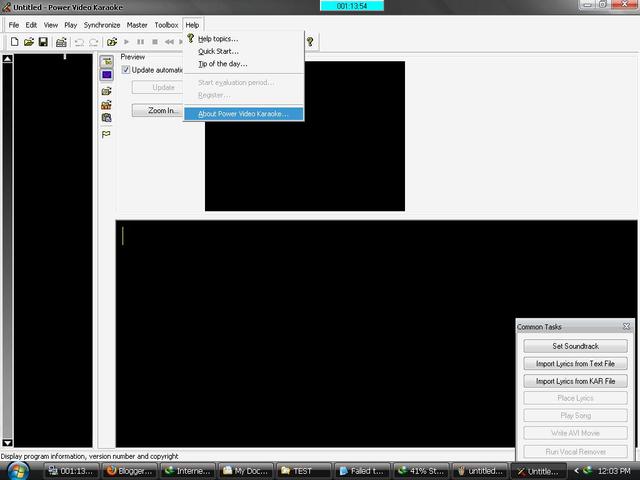Choose Tip of the day
This screenshot has width=640, height=480.
click(x=244, y=64)
